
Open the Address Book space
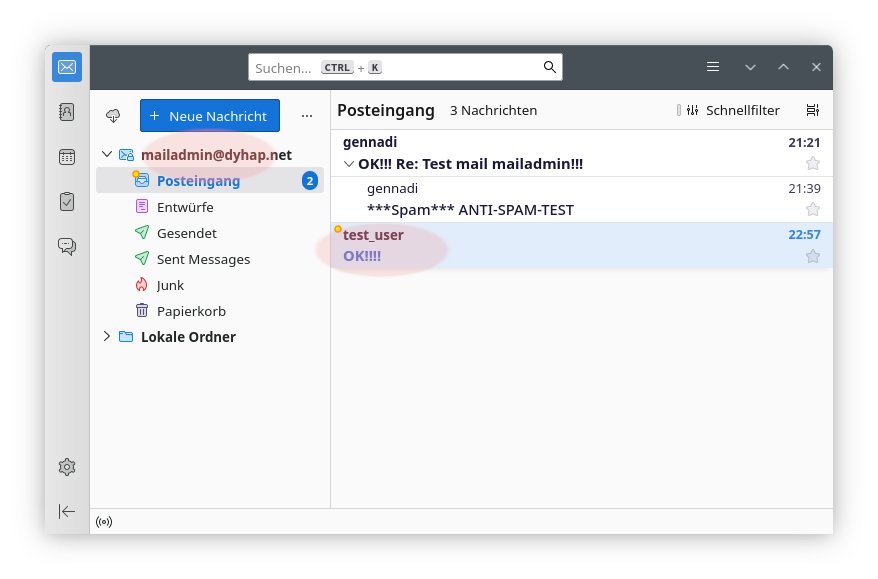point(67,113)
